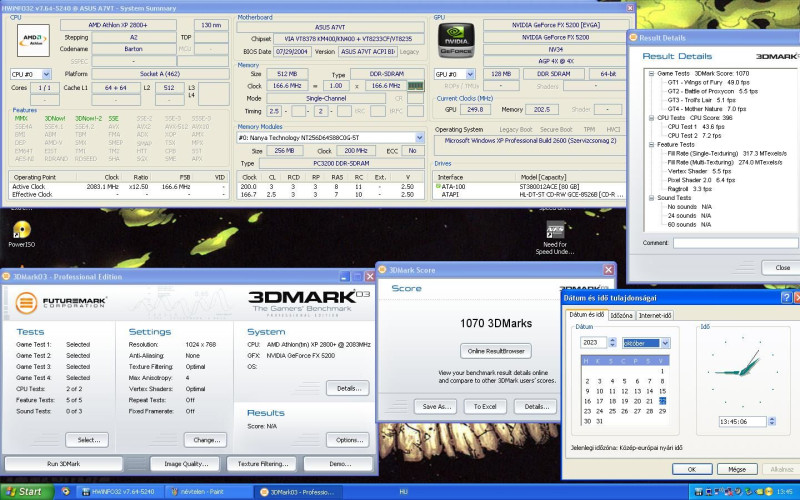800x500 pixels.
Task: Click the system tray clock showing 13:45
Action: (785, 492)
